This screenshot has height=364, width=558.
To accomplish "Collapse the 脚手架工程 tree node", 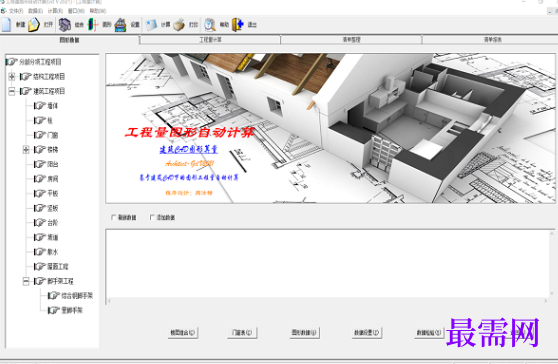I will [x=26, y=281].
